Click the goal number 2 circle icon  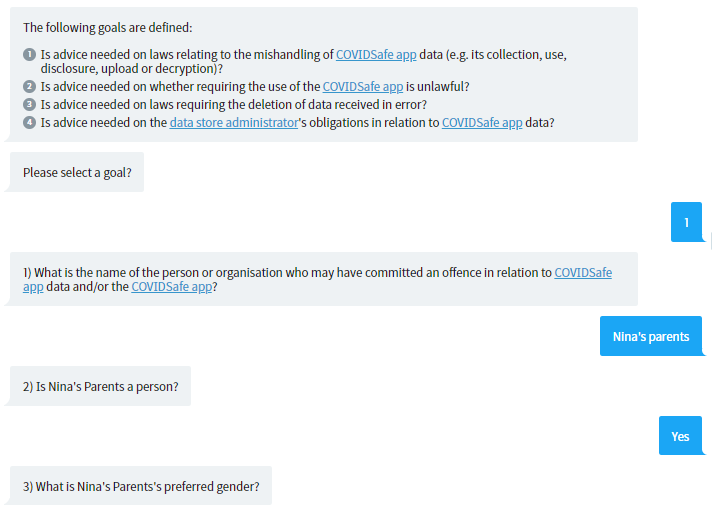pyautogui.click(x=29, y=86)
